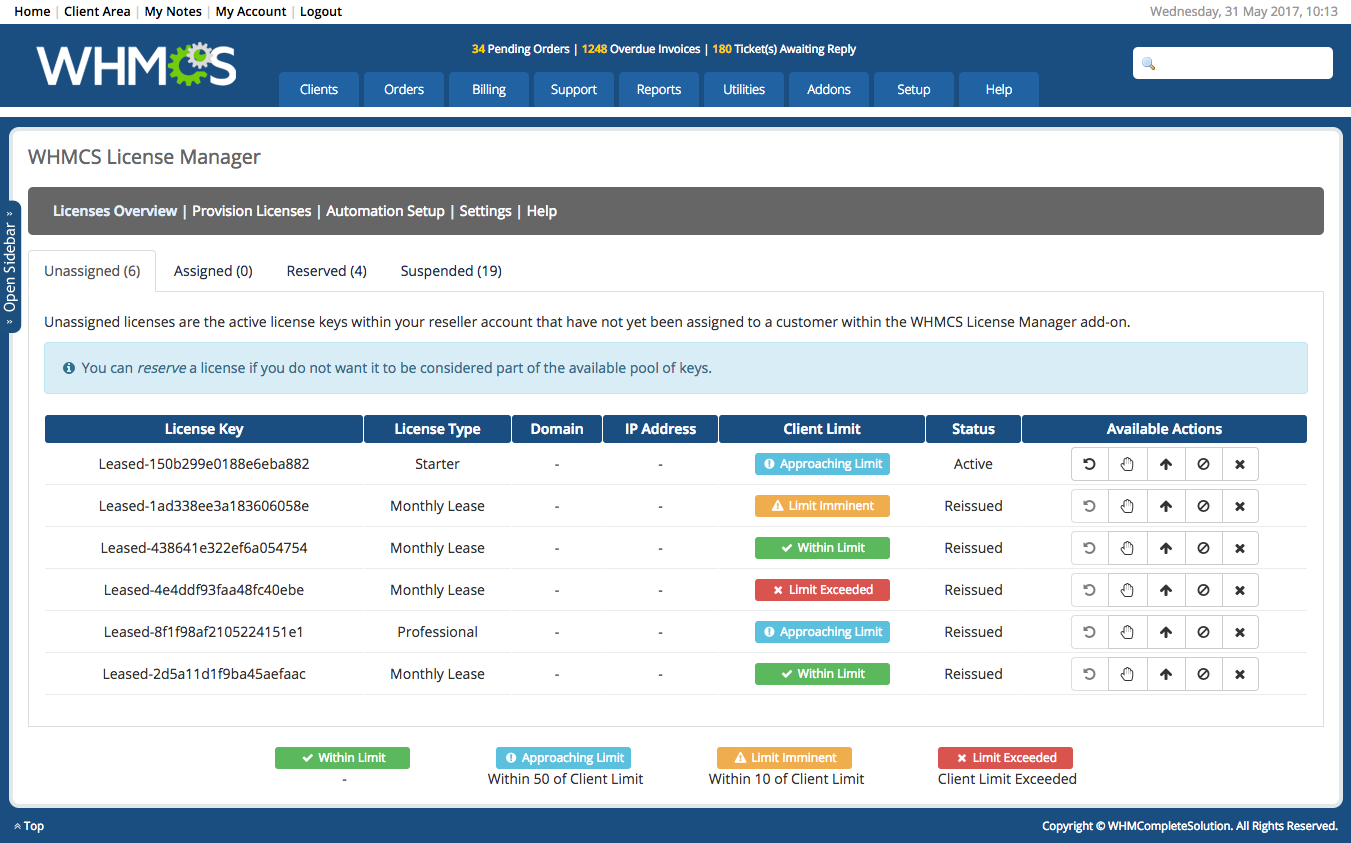View the 34 Pending Orders
The height and width of the screenshot is (843, 1351).
pos(520,49)
